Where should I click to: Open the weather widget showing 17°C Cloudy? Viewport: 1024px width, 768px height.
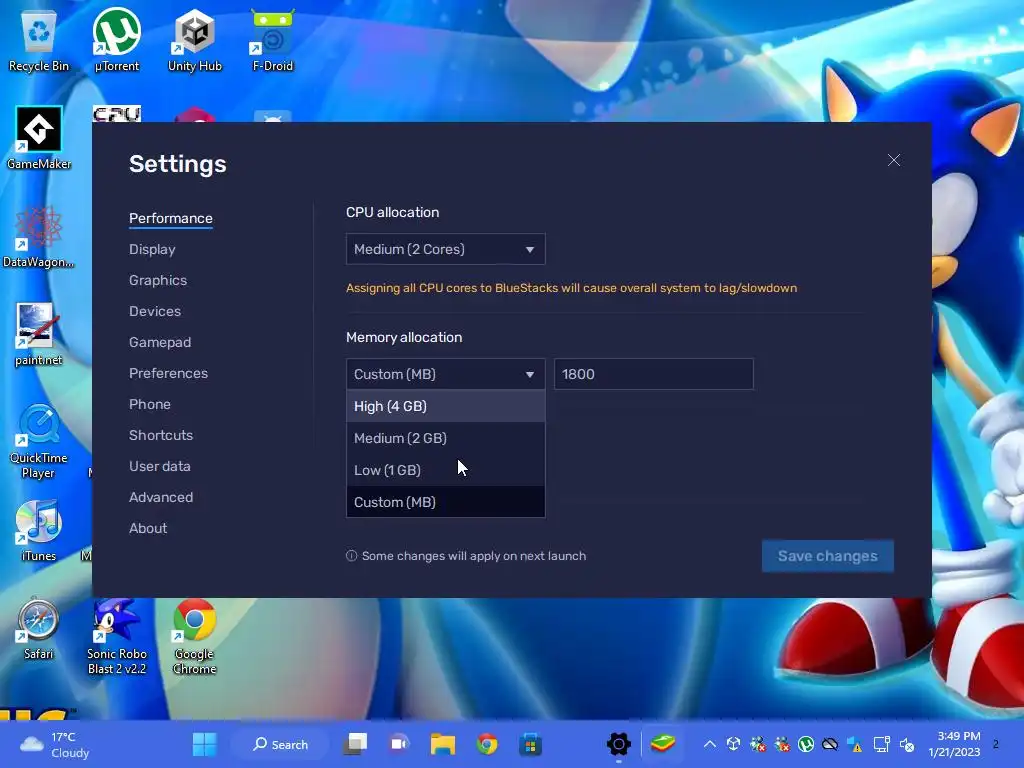click(56, 744)
